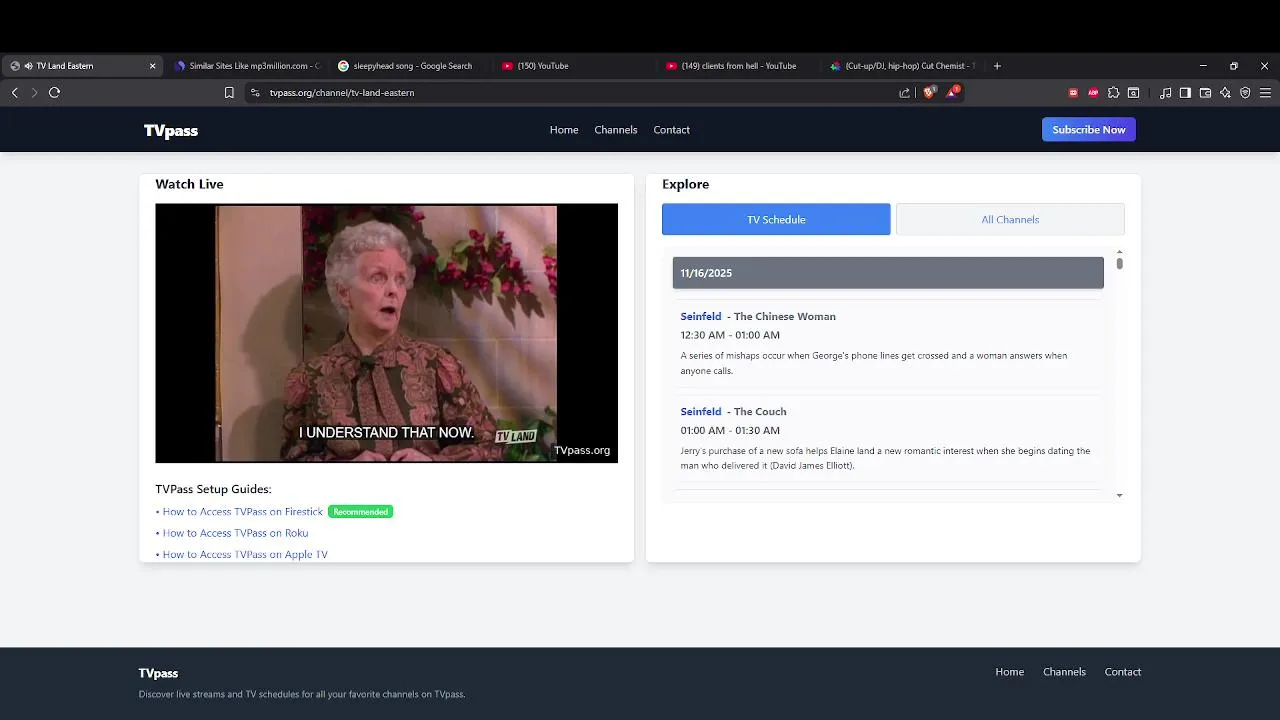This screenshot has width=1280, height=720.
Task: Click the Subscribe Now button
Action: (x=1089, y=130)
